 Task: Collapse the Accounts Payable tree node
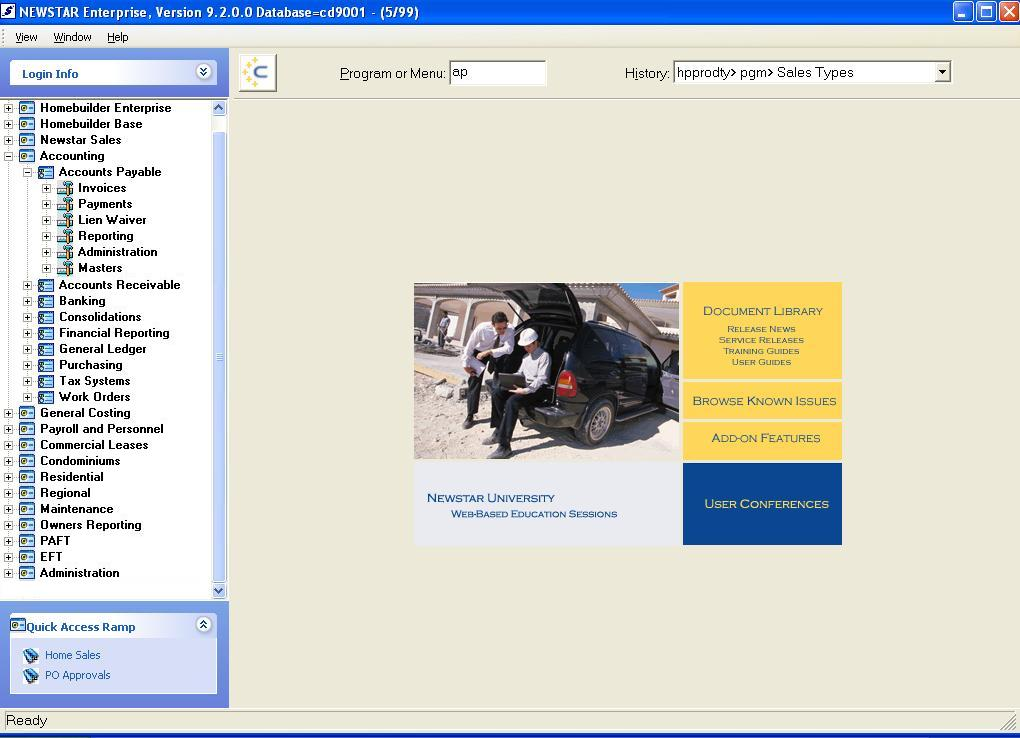(x=27, y=172)
